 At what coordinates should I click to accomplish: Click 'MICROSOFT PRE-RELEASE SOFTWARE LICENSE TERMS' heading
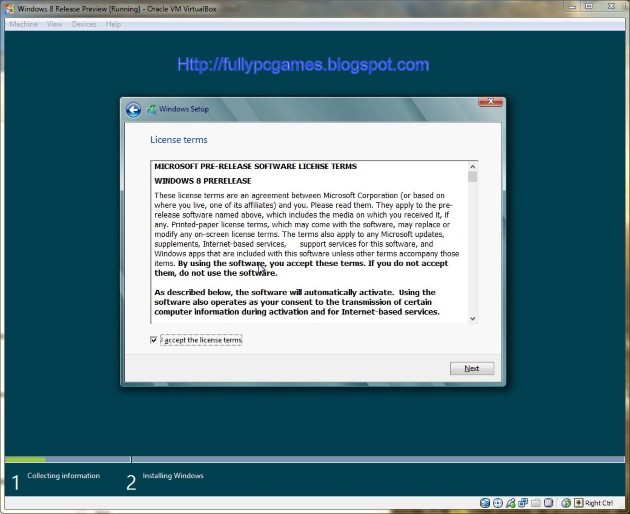[x=256, y=166]
